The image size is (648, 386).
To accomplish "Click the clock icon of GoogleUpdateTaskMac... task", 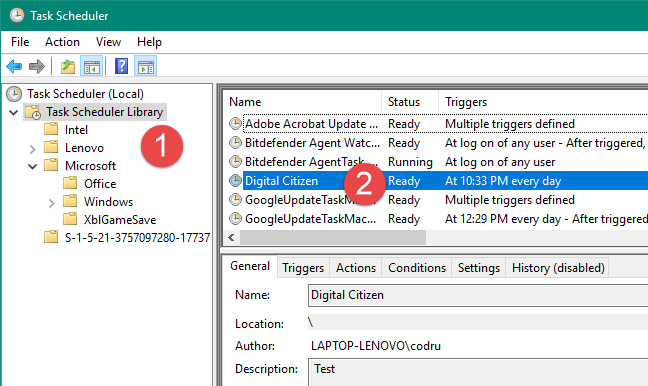I will [235, 219].
